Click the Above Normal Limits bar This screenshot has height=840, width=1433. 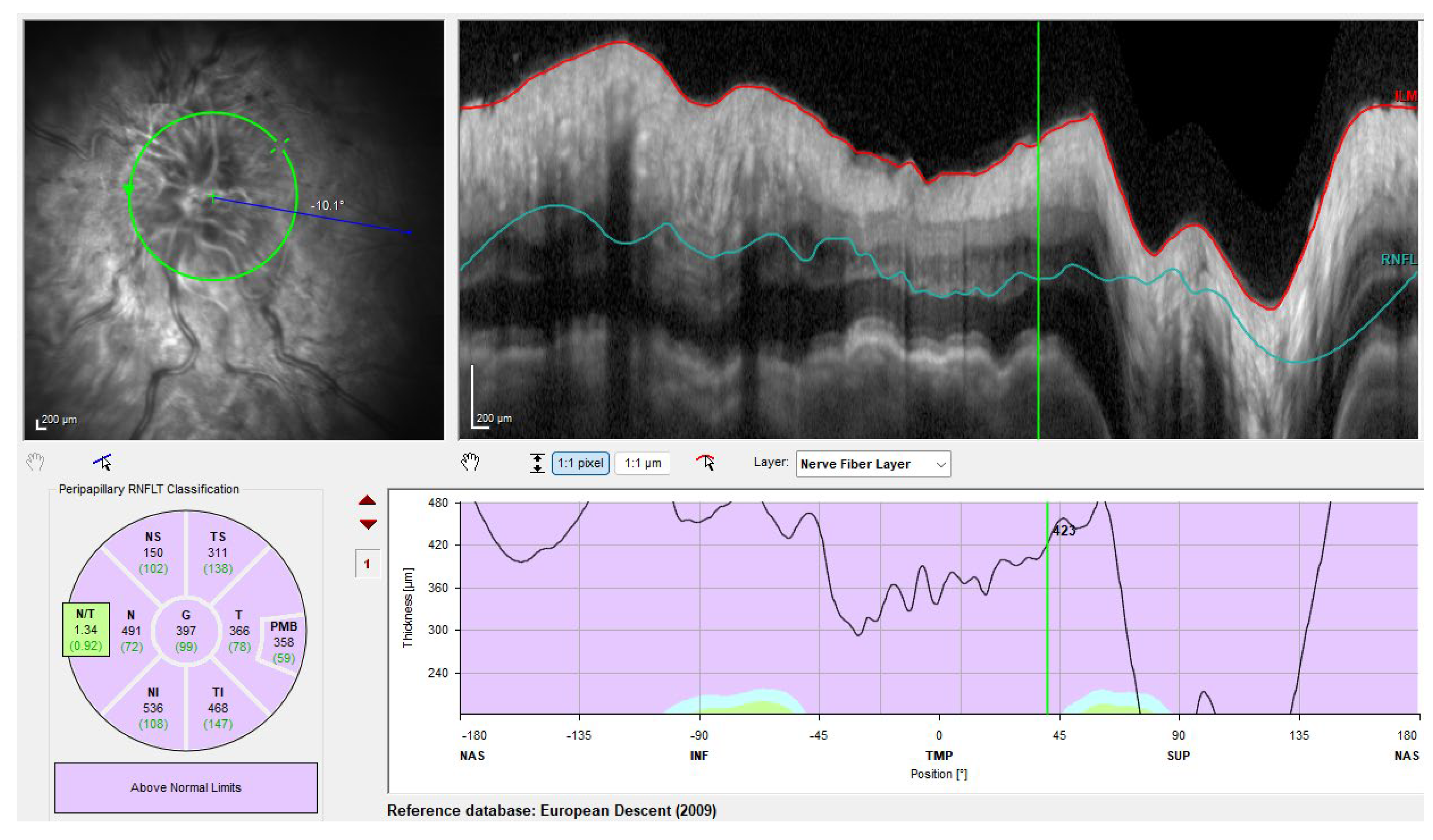tap(186, 787)
